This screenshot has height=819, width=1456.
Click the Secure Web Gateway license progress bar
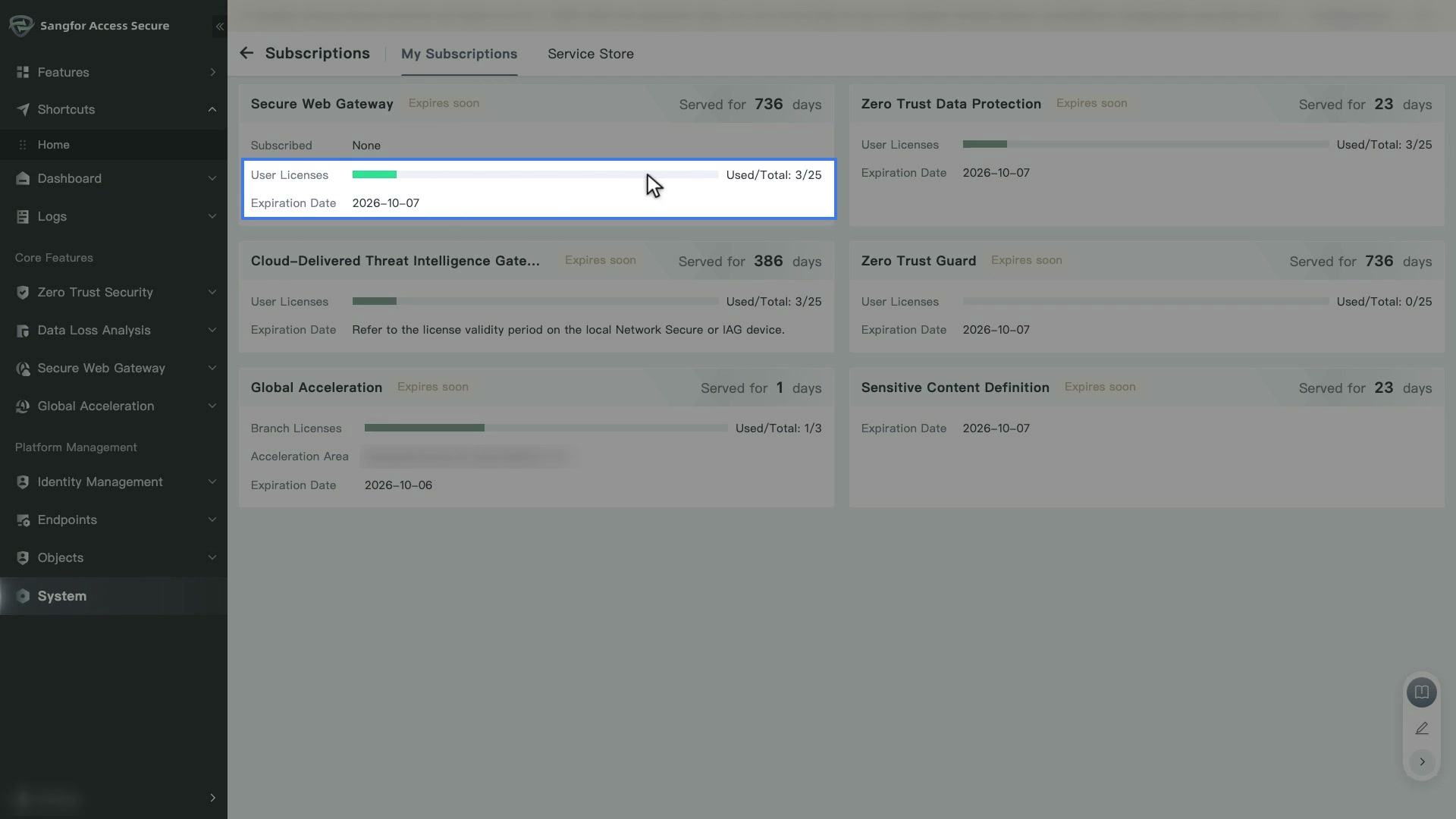click(535, 174)
